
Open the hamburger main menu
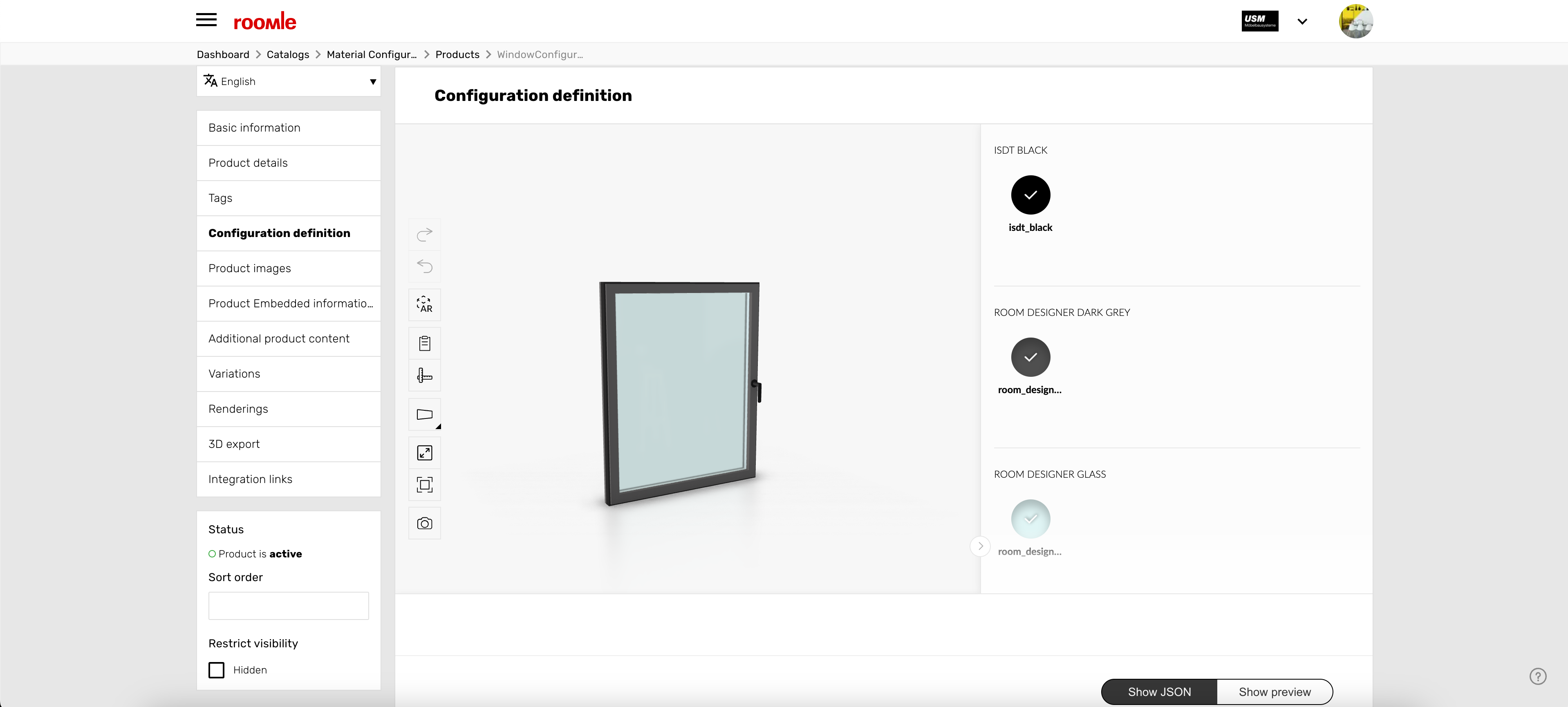(x=206, y=20)
